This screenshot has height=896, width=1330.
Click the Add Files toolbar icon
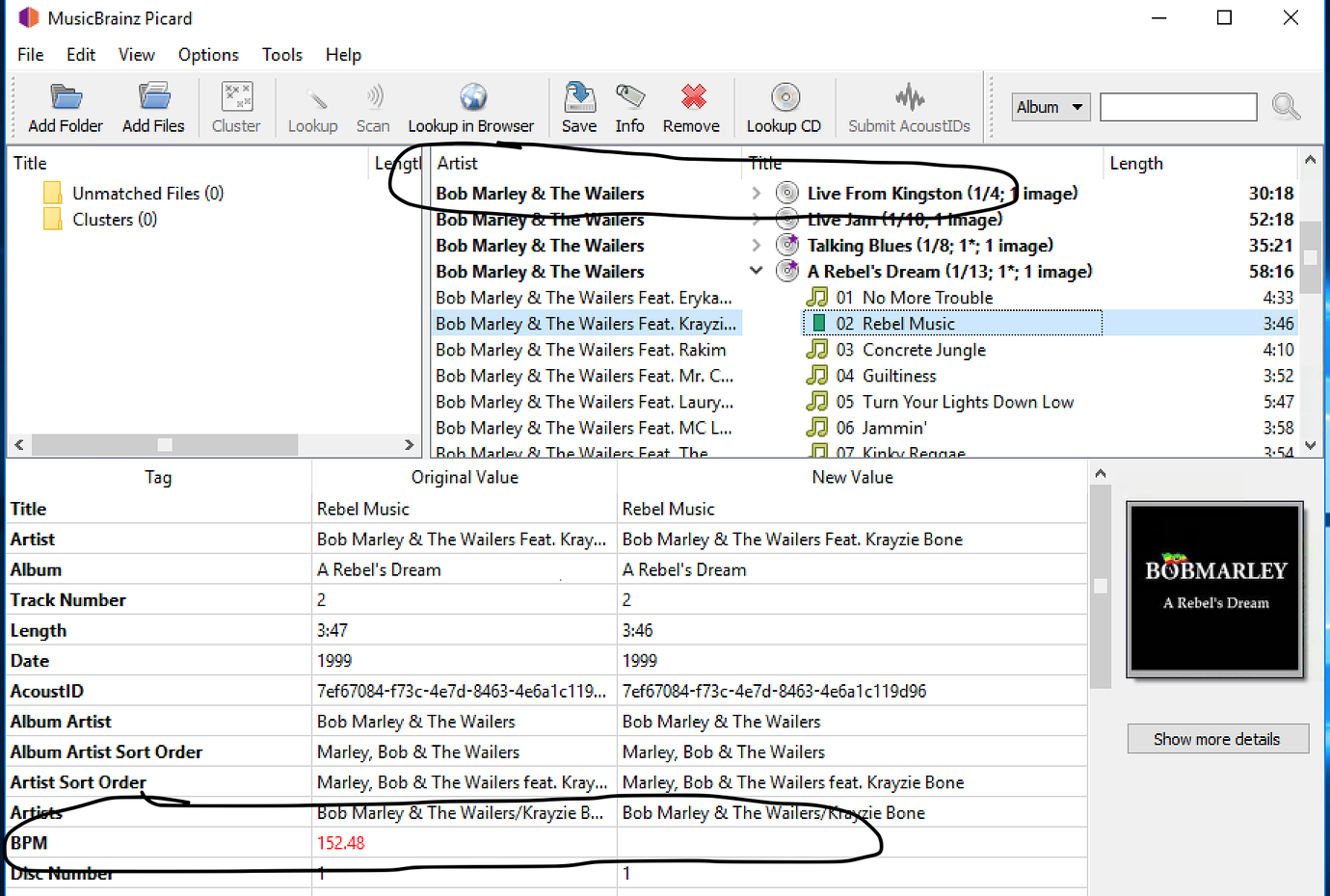point(154,97)
